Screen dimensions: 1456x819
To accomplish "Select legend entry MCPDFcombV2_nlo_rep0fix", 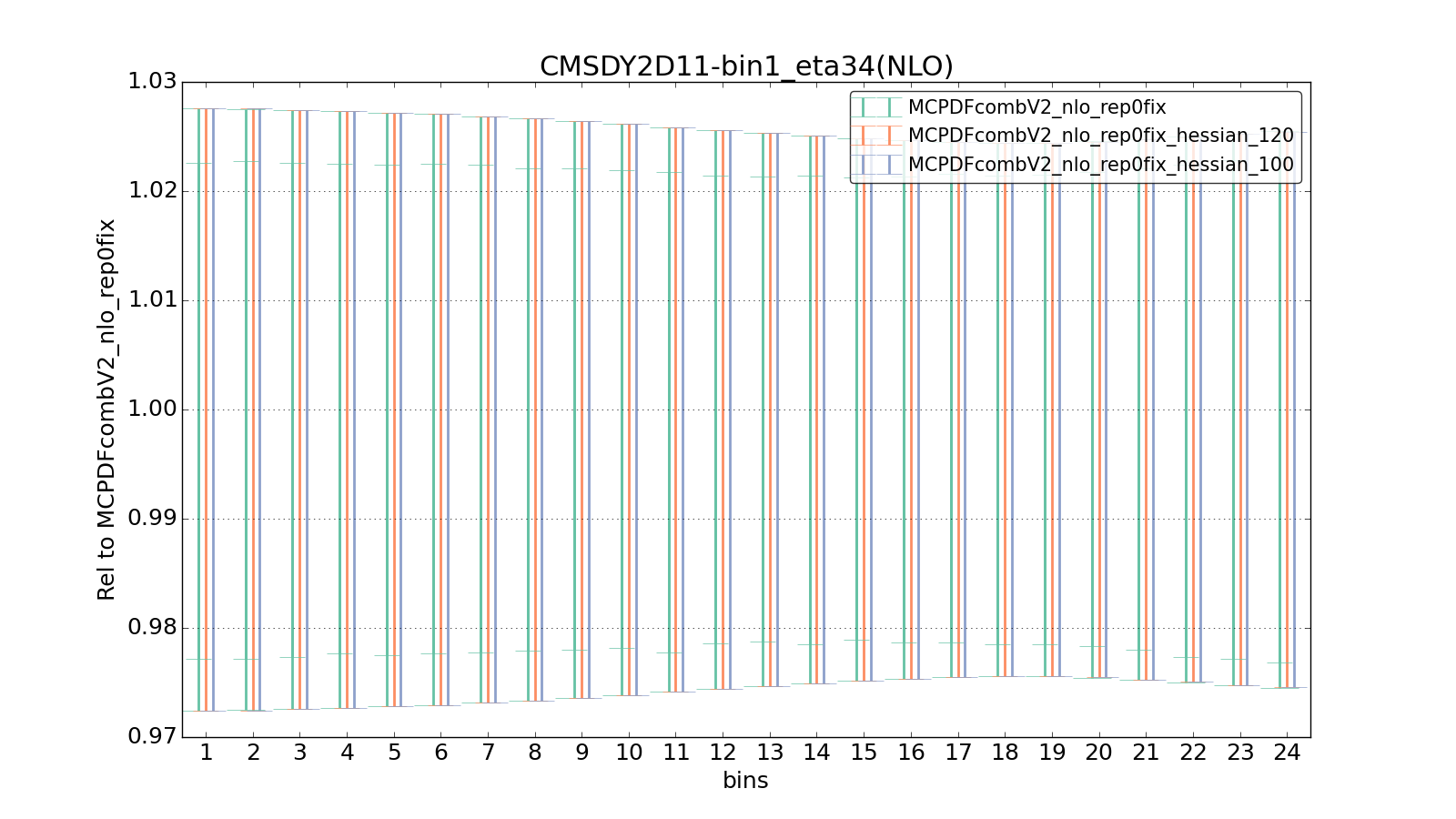I will point(1037,107).
